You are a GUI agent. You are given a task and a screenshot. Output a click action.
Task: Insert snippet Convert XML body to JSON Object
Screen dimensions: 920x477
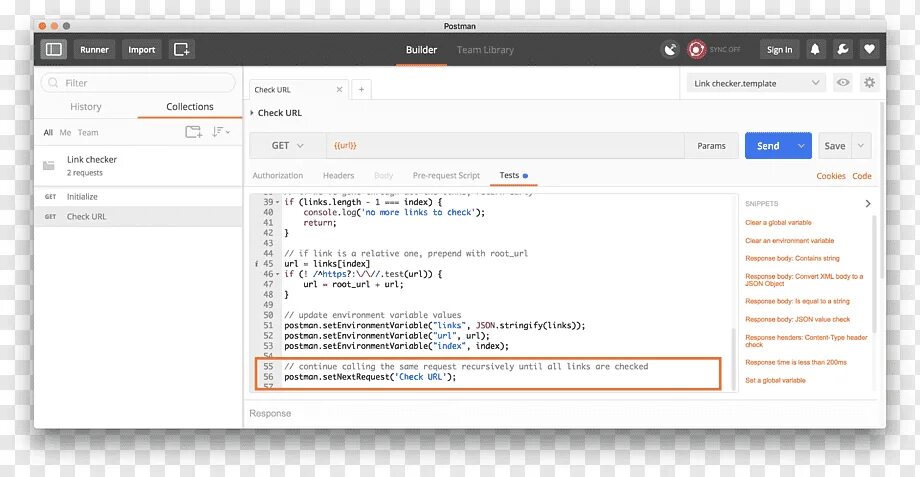(x=804, y=280)
